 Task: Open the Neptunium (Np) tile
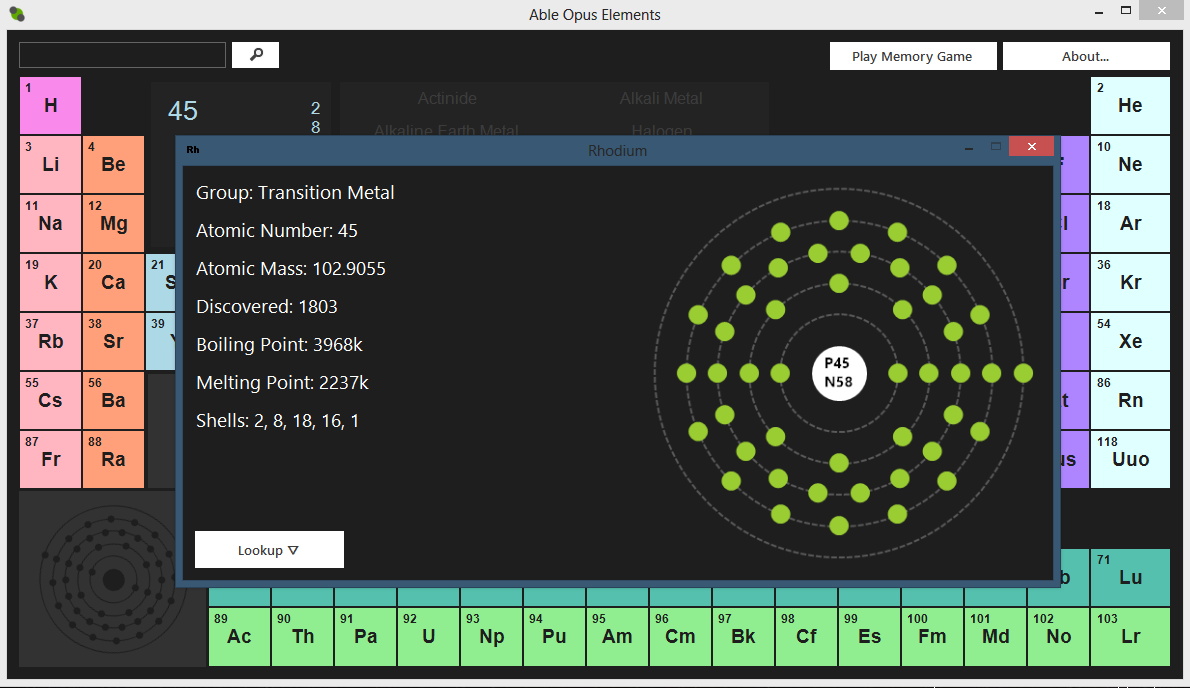tap(491, 636)
